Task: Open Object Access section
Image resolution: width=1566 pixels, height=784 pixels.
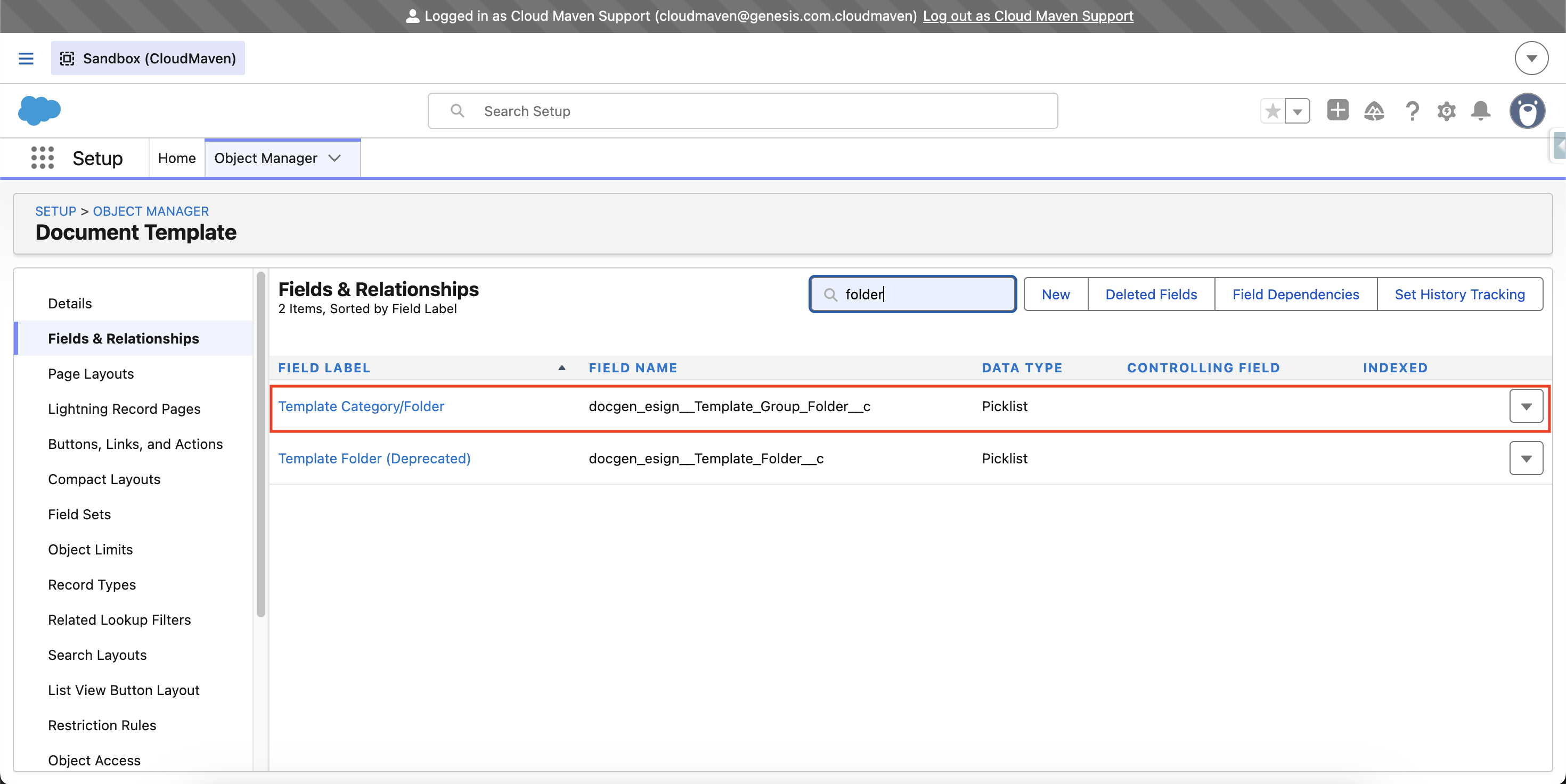Action: click(x=94, y=760)
